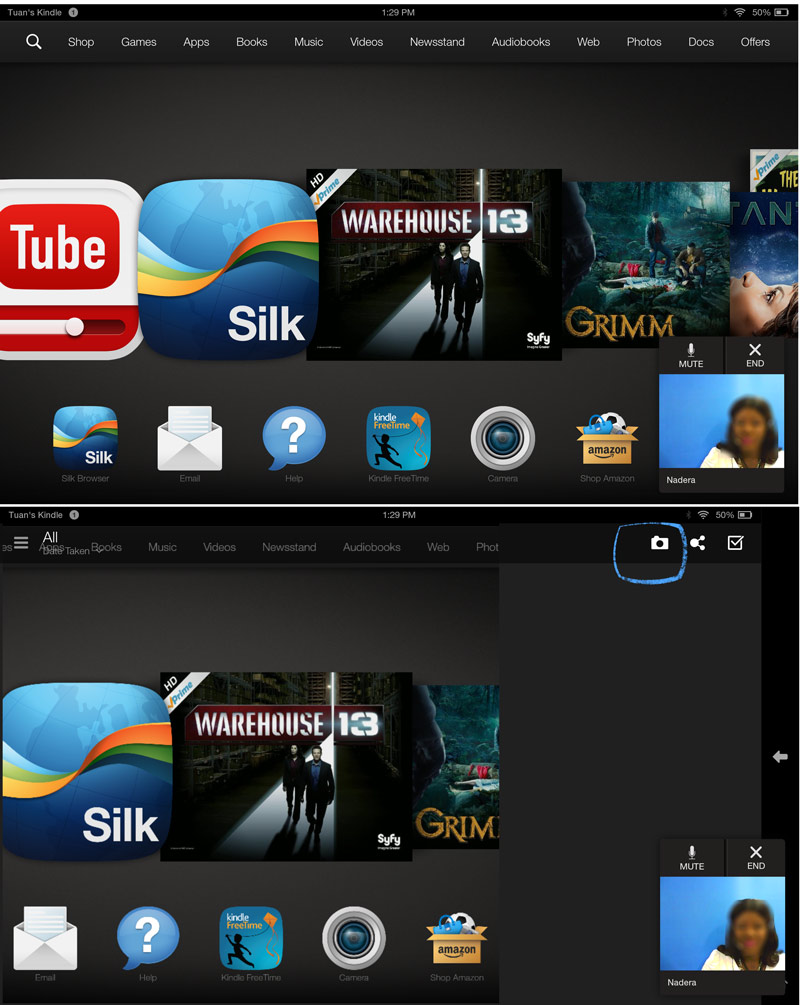
Task: Open Books in the upper screenshot's navigation
Action: point(251,42)
